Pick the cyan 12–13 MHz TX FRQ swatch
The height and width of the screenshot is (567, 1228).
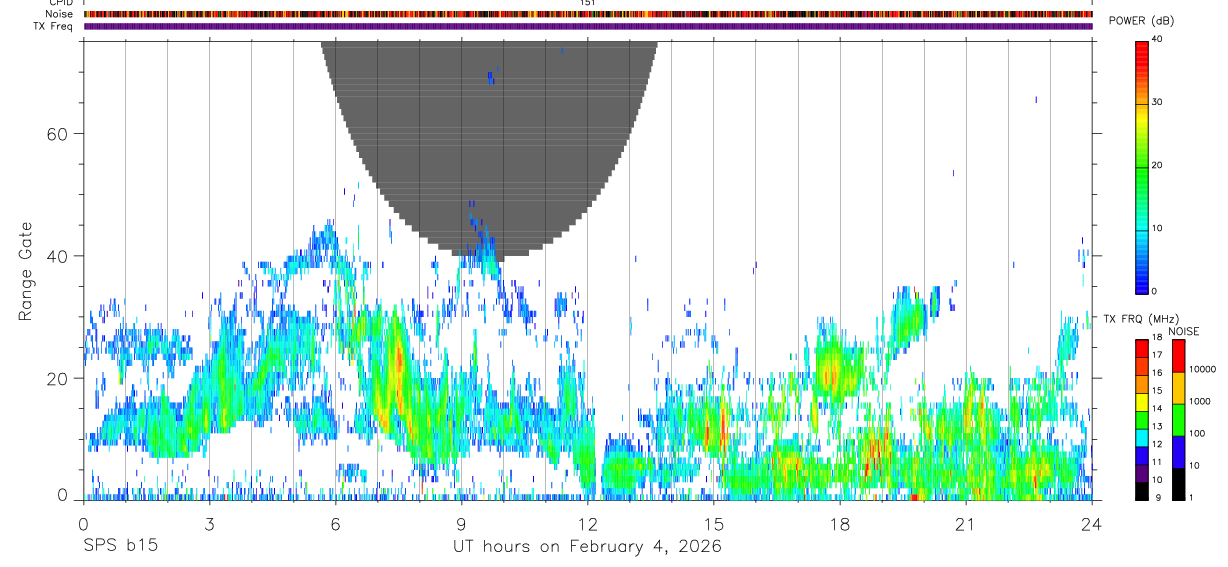[x=1142, y=437]
